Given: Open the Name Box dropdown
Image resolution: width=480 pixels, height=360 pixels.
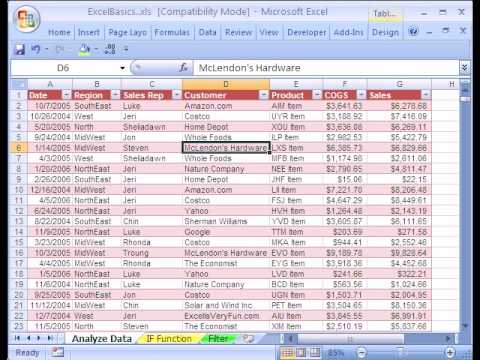Looking at the screenshot, I should (122, 68).
